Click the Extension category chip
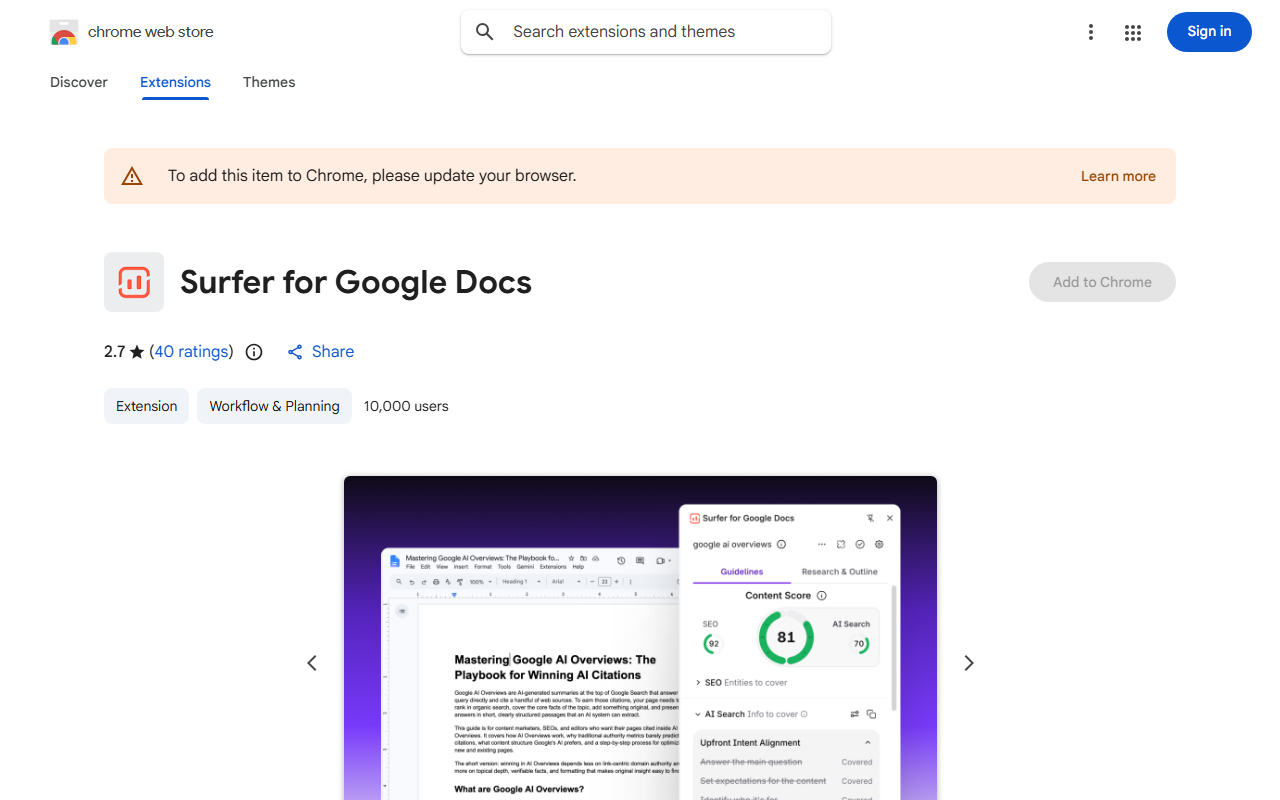Image resolution: width=1280 pixels, height=800 pixels. pos(146,406)
